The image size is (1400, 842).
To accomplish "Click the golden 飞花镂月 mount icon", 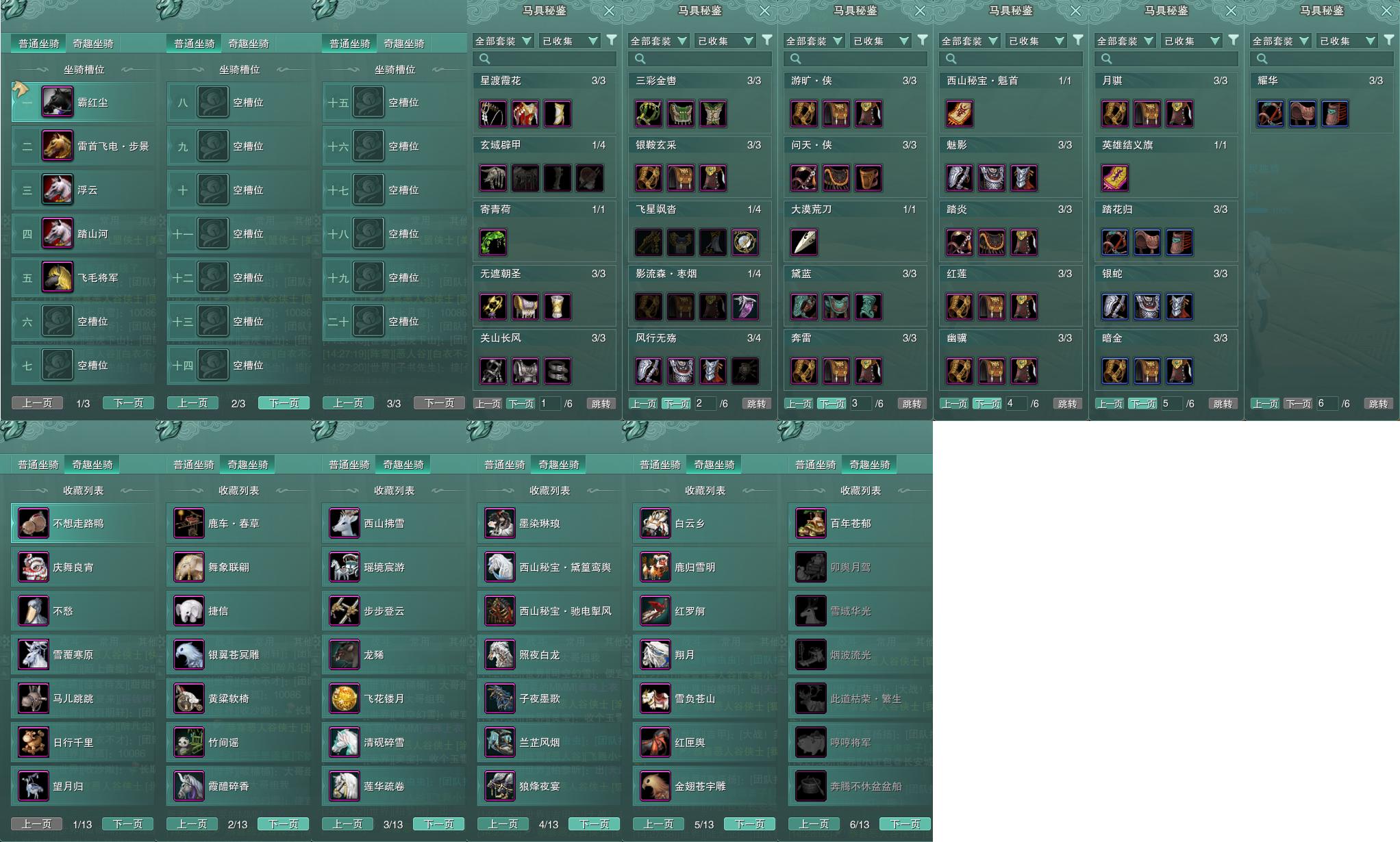I will [345, 698].
